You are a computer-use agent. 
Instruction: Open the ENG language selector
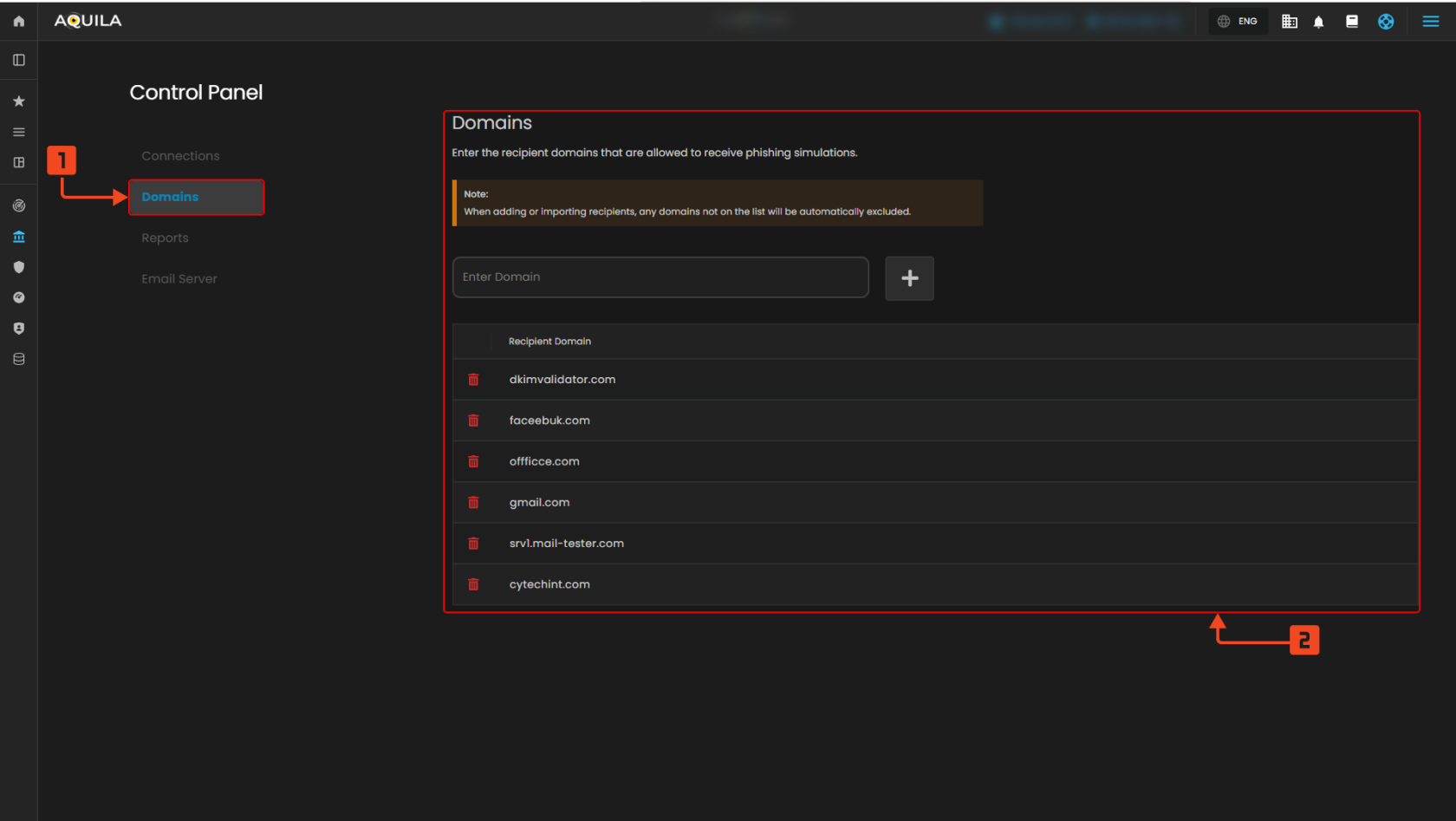1238,22
